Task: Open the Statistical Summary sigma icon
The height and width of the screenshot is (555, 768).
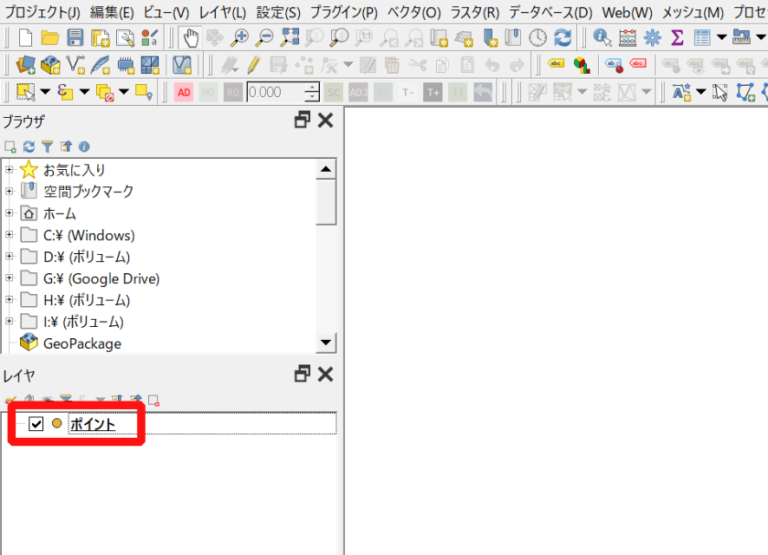Action: [x=677, y=38]
